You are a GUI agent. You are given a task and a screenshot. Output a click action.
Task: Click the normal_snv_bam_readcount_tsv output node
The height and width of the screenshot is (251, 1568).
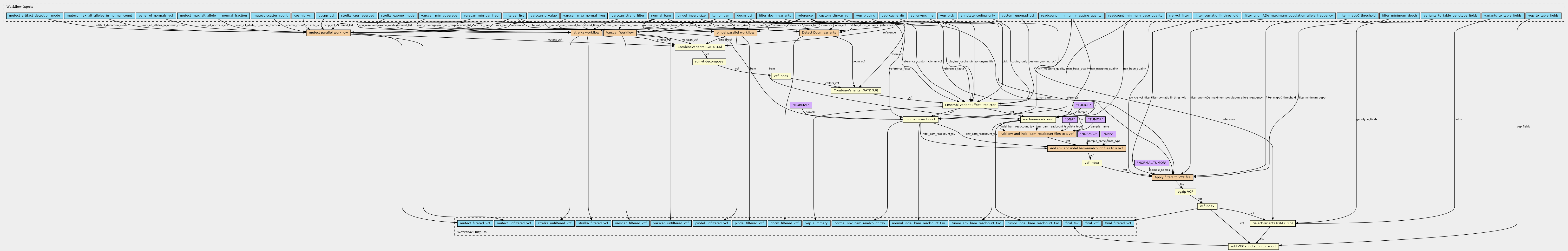point(859,223)
